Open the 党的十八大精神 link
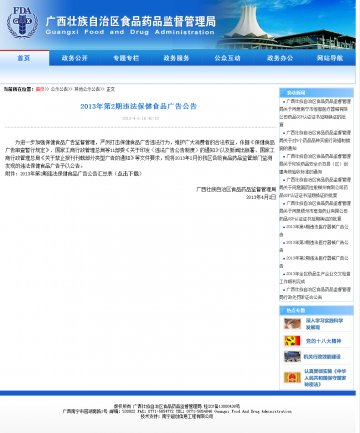 pyautogui.click(x=323, y=341)
